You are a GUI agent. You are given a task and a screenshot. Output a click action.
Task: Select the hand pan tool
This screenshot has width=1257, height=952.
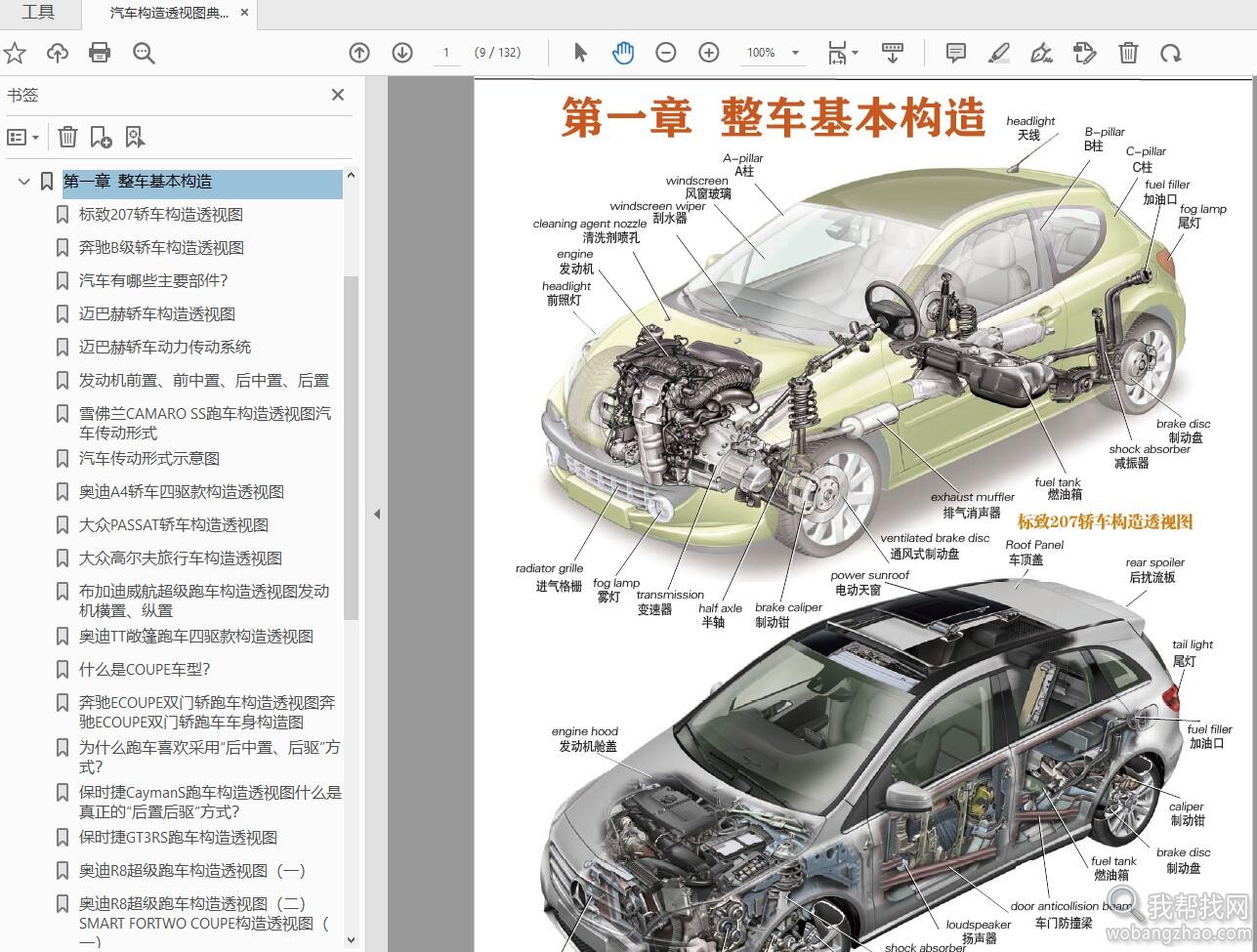click(623, 53)
